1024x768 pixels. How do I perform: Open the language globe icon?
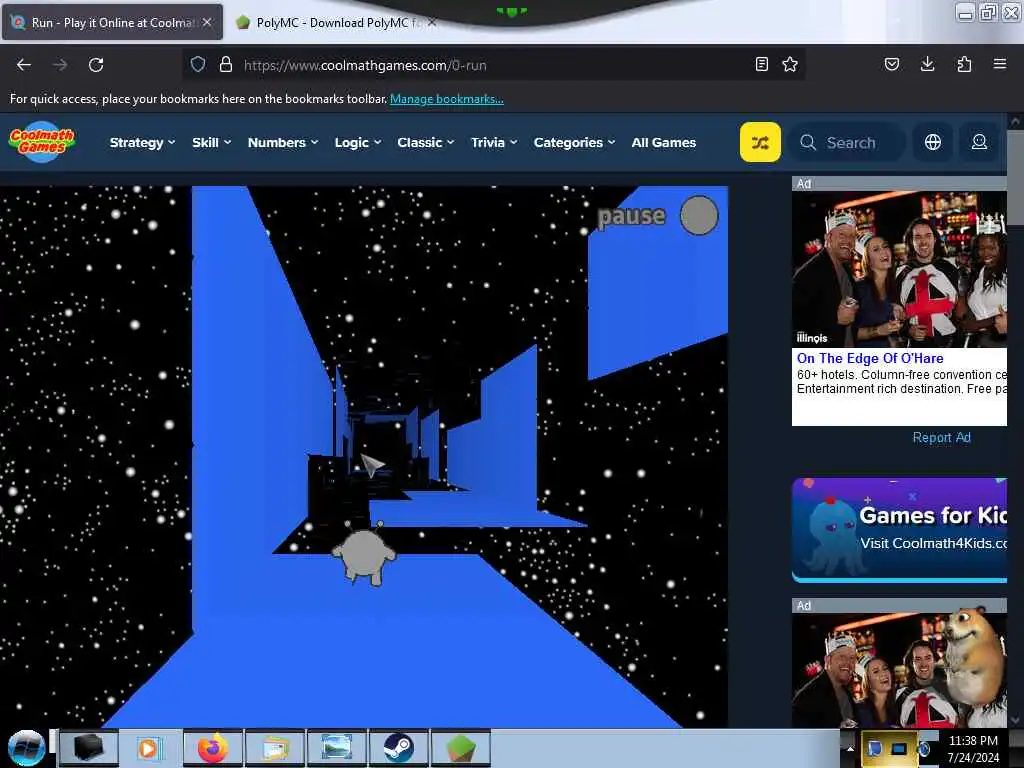pos(933,142)
